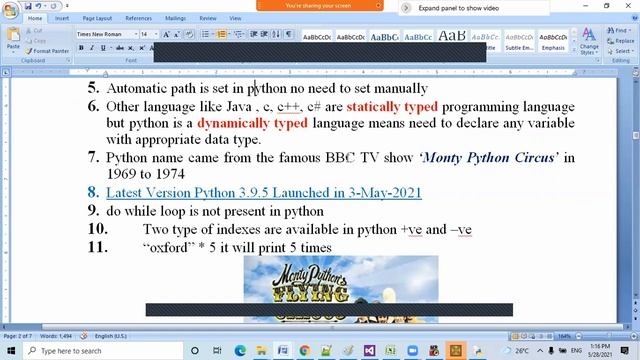Switch to the Page Layout tab
This screenshot has width=640, height=360.
(x=97, y=18)
